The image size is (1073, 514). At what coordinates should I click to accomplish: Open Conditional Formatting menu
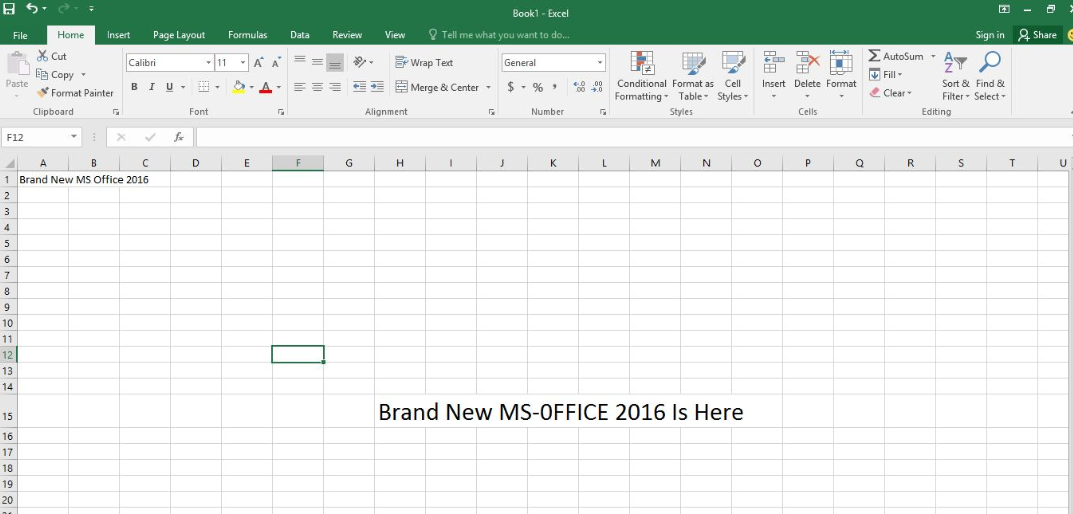pos(641,76)
